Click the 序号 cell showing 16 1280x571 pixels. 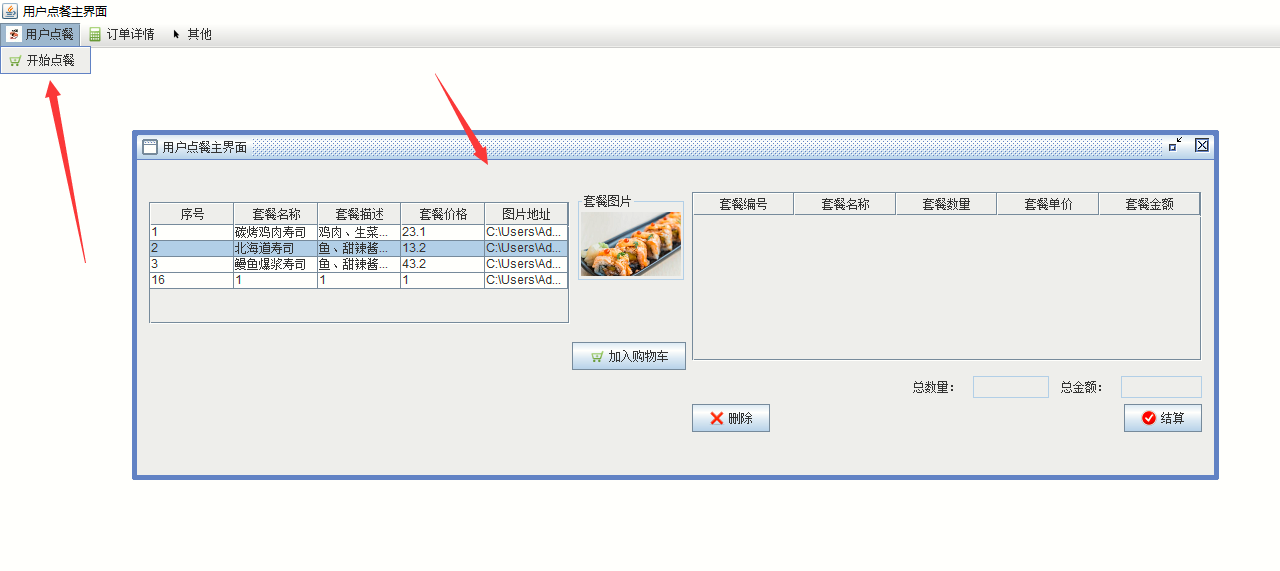pyautogui.click(x=191, y=280)
